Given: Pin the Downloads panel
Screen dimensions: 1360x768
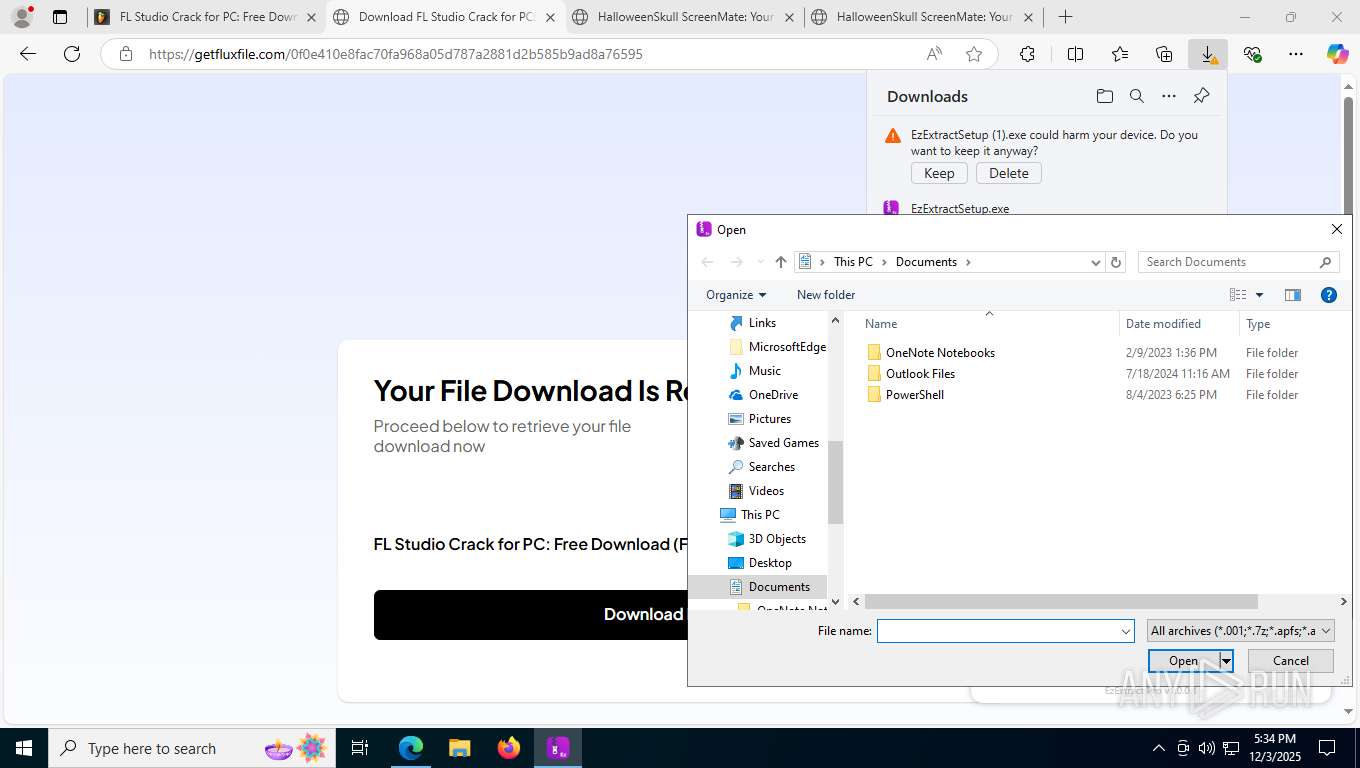Looking at the screenshot, I should click(x=1202, y=96).
